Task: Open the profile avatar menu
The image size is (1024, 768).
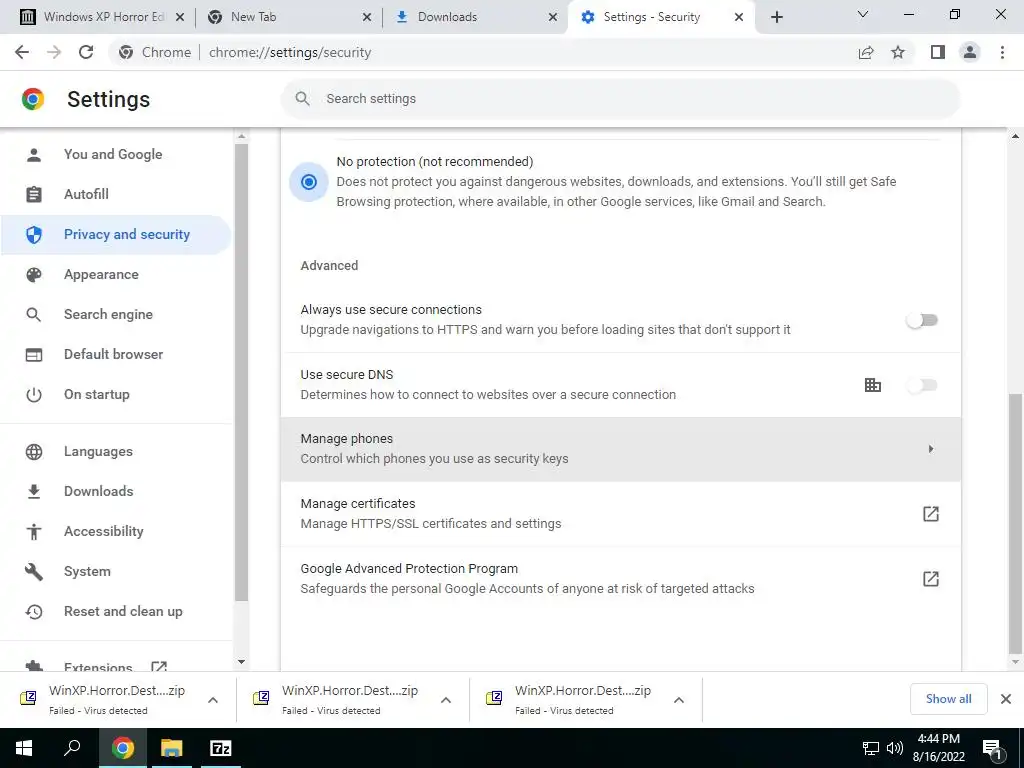Action: pyautogui.click(x=970, y=52)
